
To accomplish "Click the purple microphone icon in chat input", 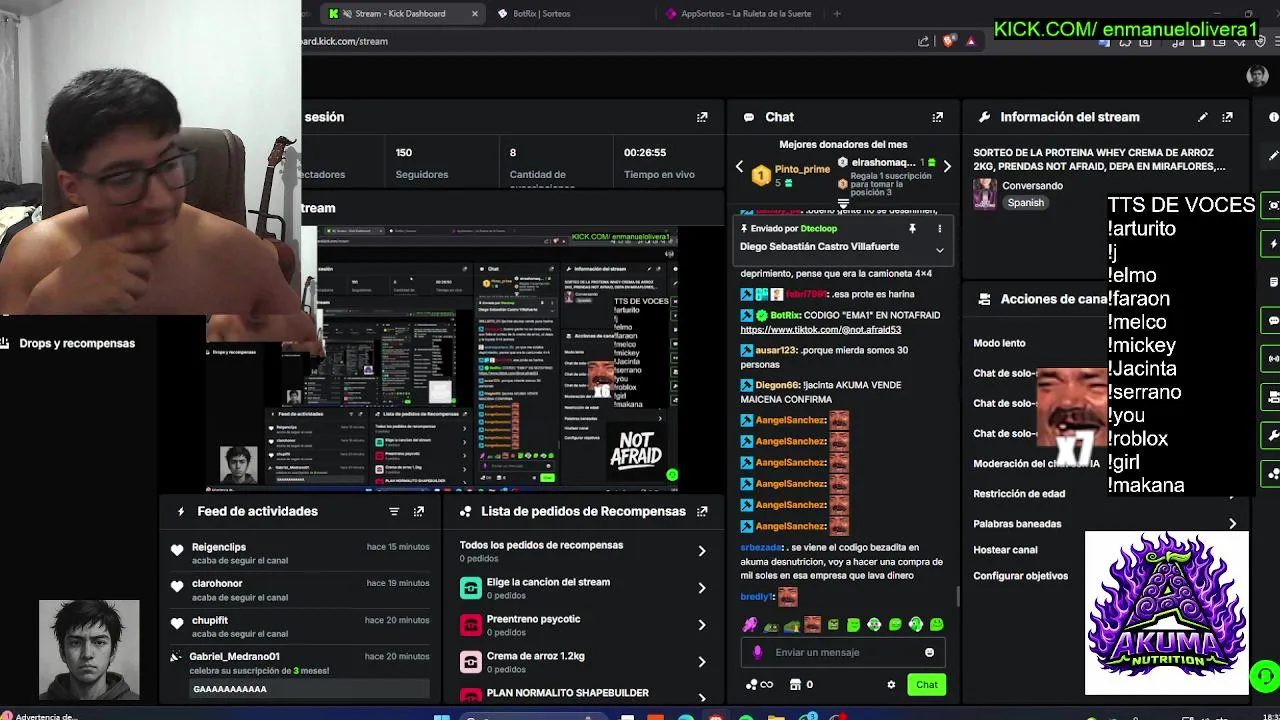I will pyautogui.click(x=757, y=652).
